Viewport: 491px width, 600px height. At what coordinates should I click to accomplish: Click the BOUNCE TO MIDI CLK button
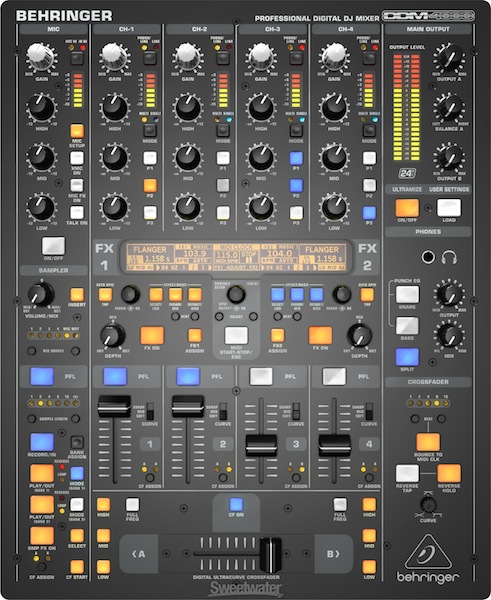pos(428,442)
